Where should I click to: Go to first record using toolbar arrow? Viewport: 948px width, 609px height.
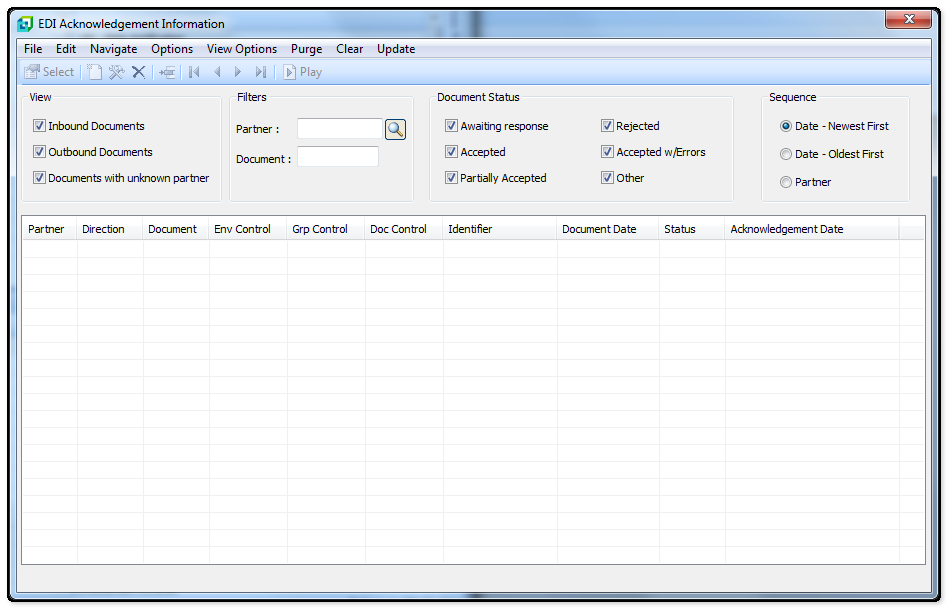pos(194,72)
